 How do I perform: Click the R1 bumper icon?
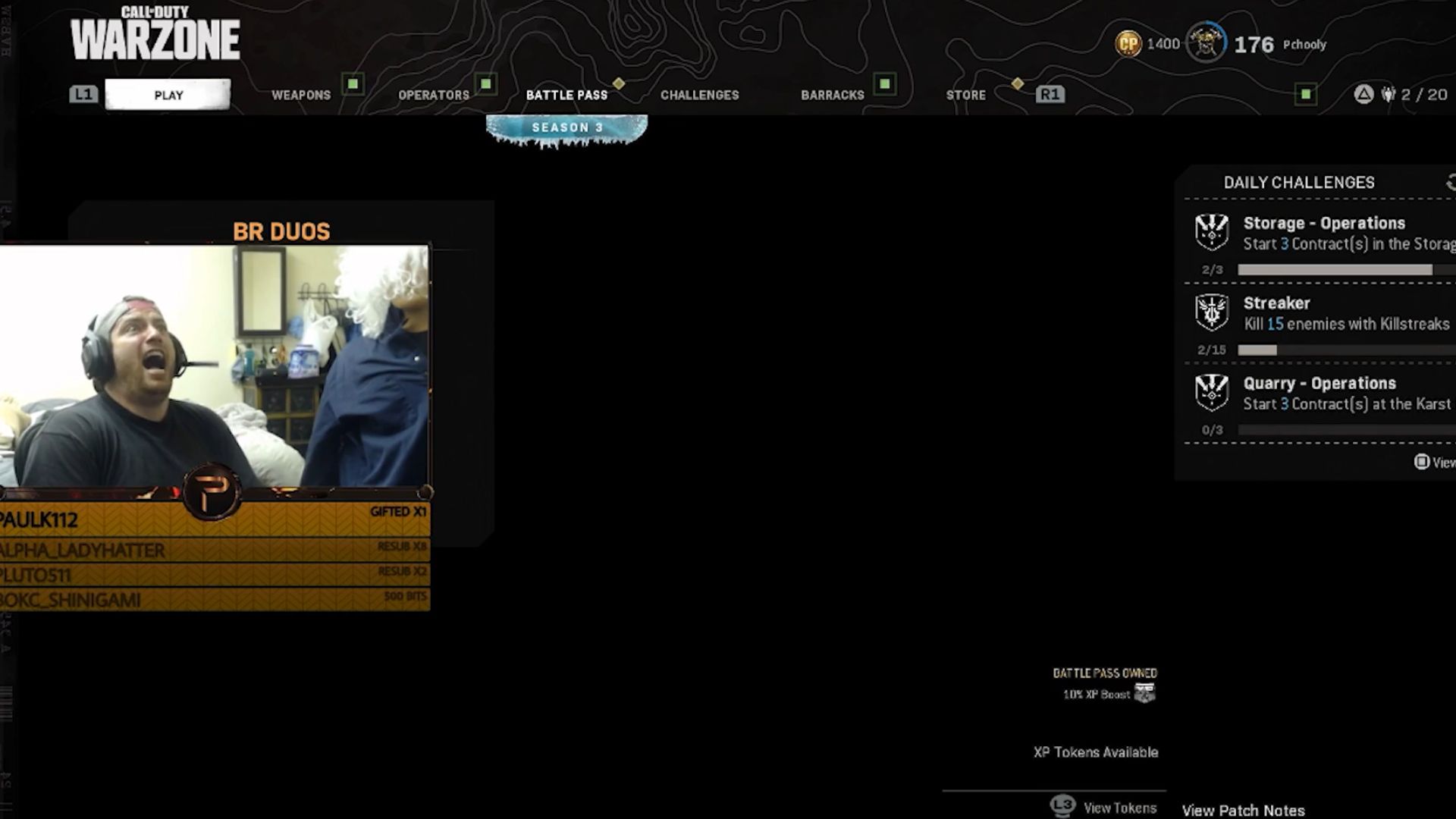tap(1050, 94)
